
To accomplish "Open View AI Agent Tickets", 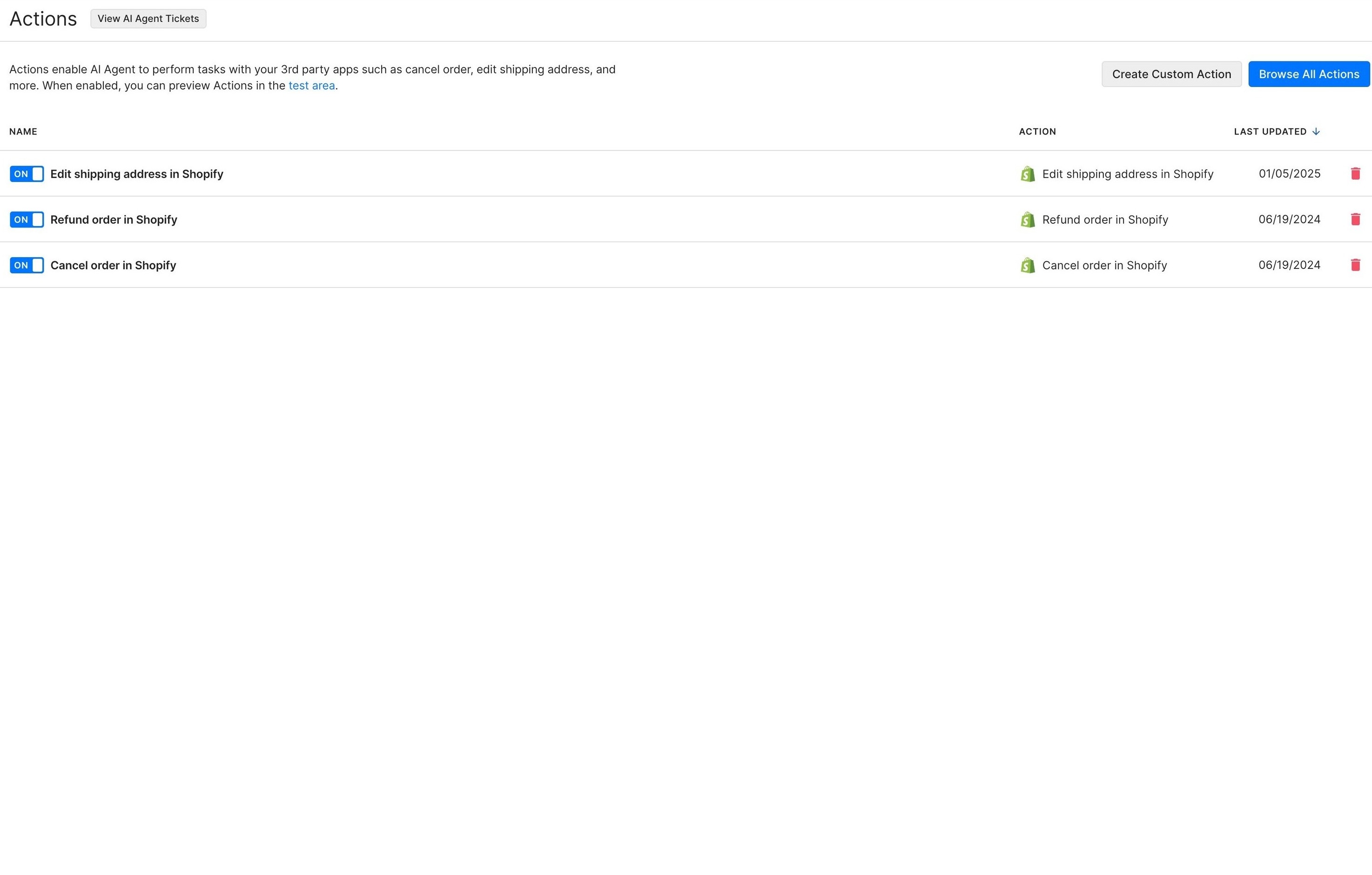I will 148,19.
